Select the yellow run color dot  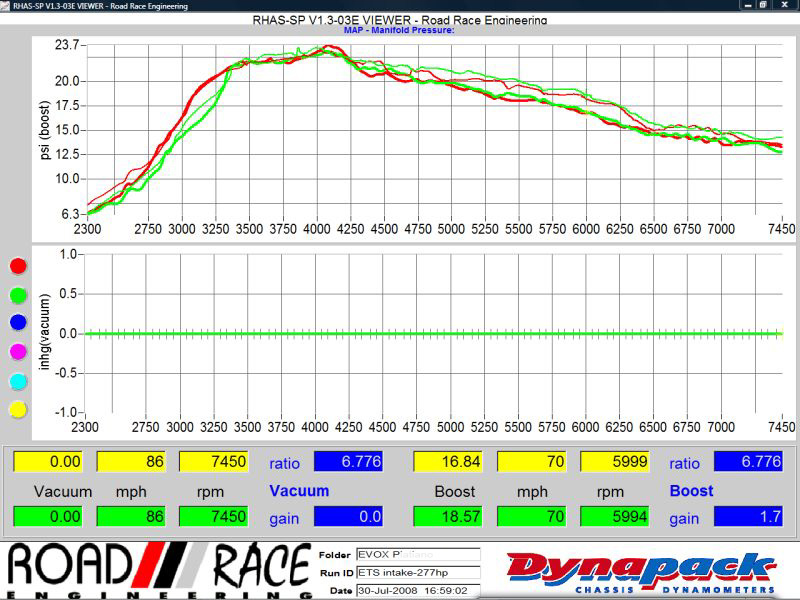click(18, 409)
